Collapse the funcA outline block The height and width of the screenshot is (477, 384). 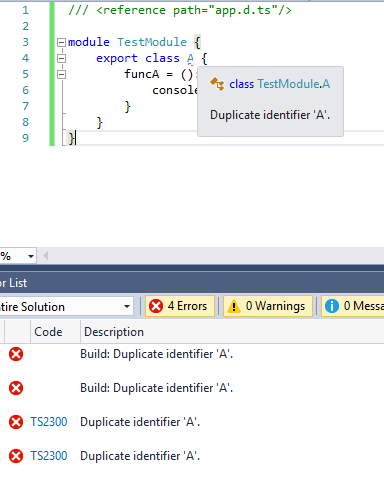point(61,74)
